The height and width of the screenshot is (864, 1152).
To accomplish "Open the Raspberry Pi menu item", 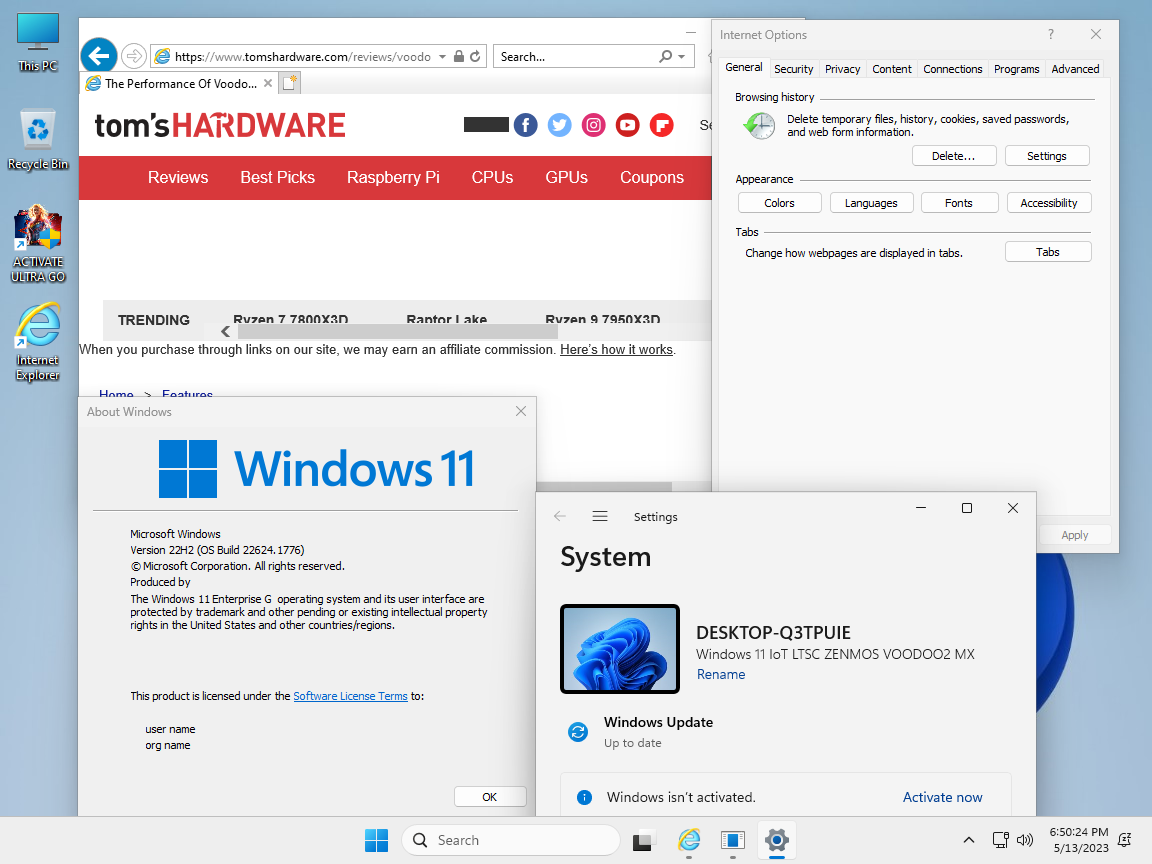I will (x=393, y=178).
